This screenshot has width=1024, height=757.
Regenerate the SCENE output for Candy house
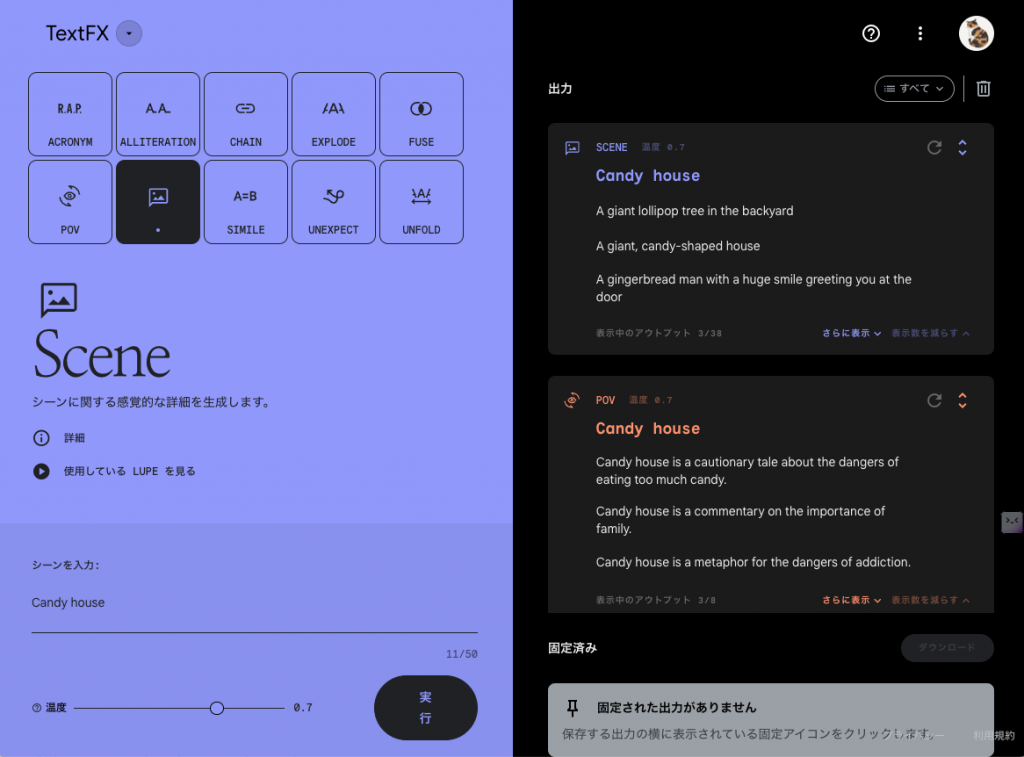pyautogui.click(x=934, y=147)
